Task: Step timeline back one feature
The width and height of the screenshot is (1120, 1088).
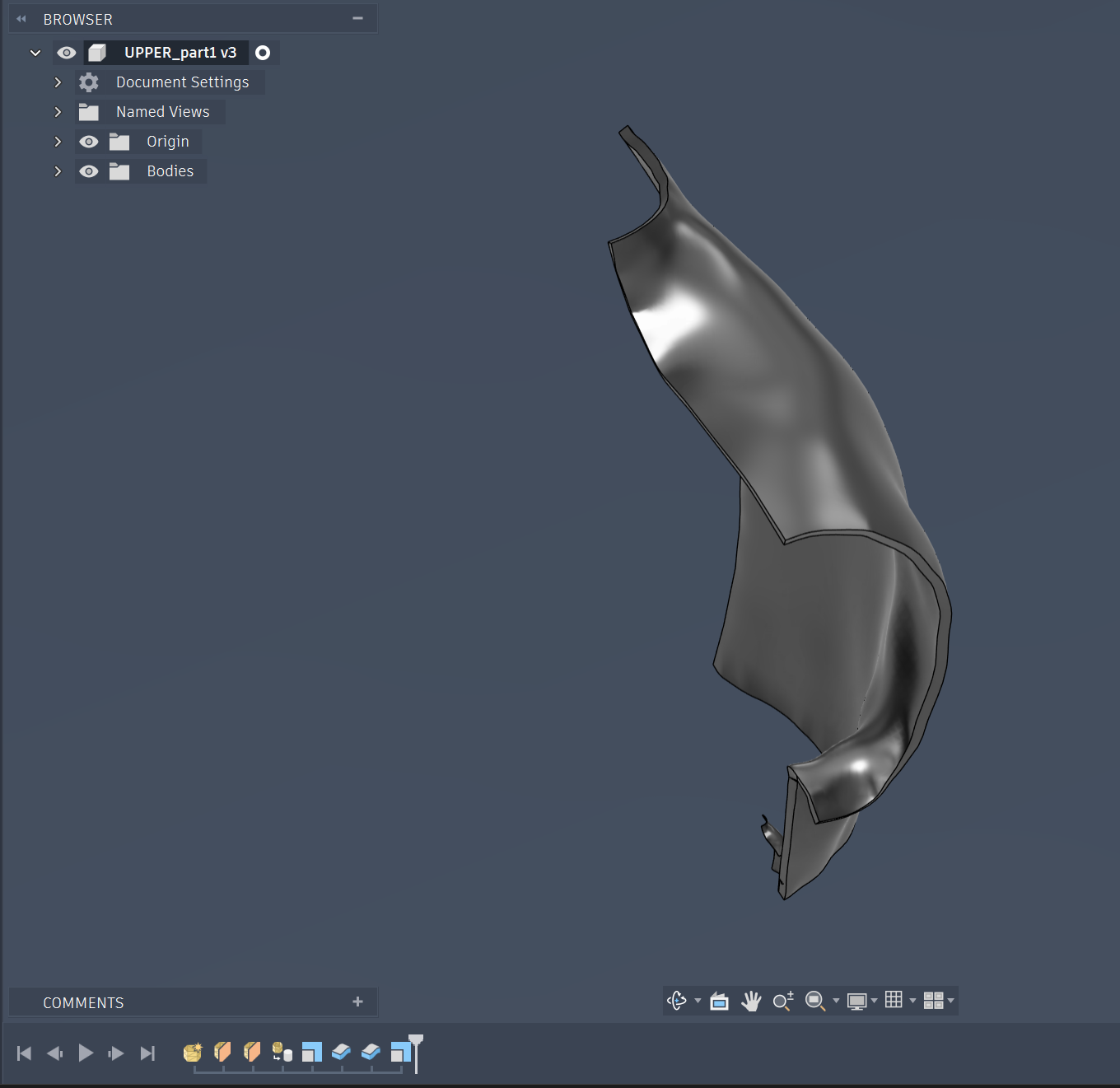Action: [54, 1053]
